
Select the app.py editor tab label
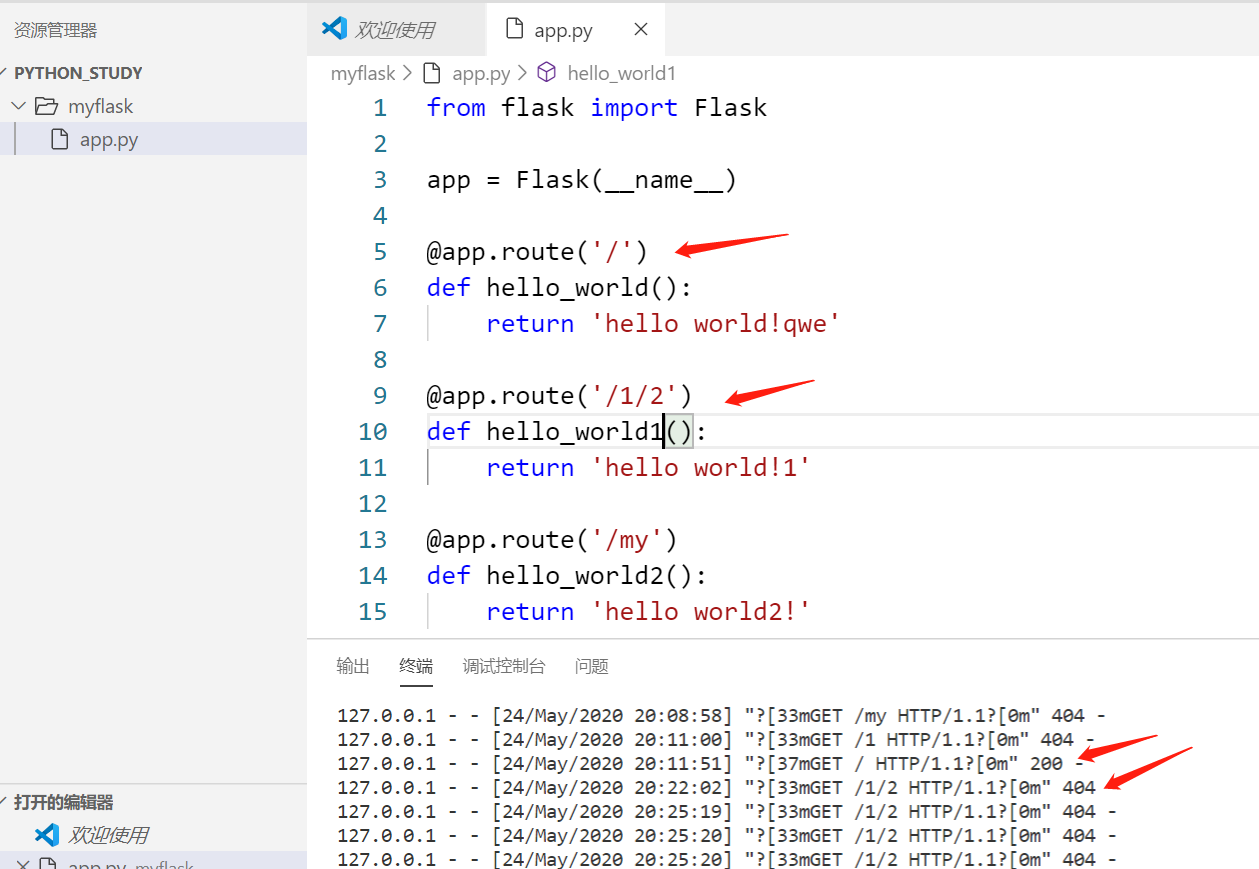pyautogui.click(x=564, y=30)
